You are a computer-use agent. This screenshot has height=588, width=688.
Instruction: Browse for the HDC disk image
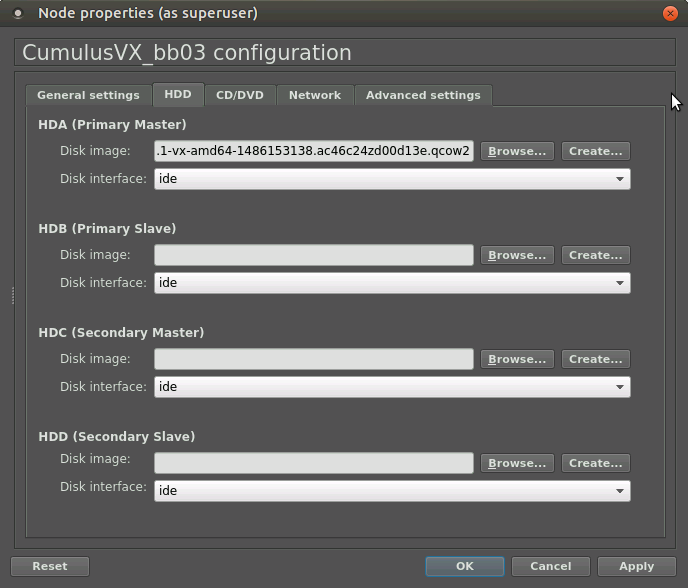coord(517,359)
